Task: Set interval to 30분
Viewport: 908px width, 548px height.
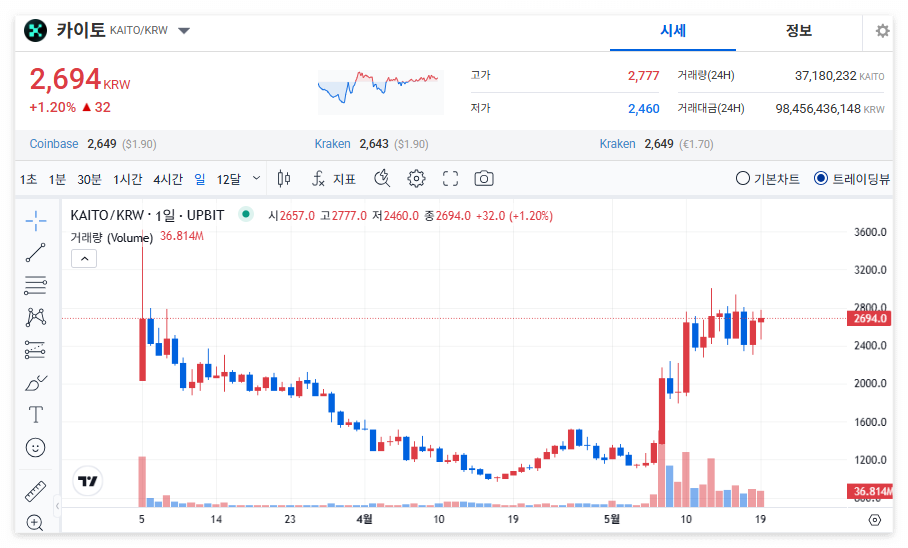Action: pyautogui.click(x=89, y=180)
